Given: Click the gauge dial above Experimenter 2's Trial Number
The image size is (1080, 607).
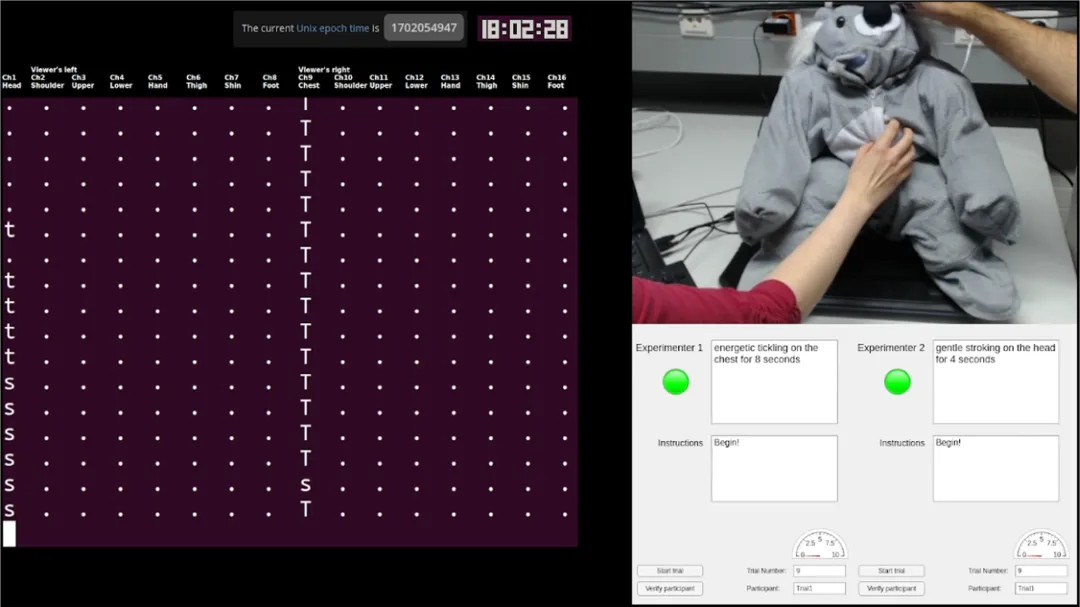Looking at the screenshot, I should point(1041,544).
